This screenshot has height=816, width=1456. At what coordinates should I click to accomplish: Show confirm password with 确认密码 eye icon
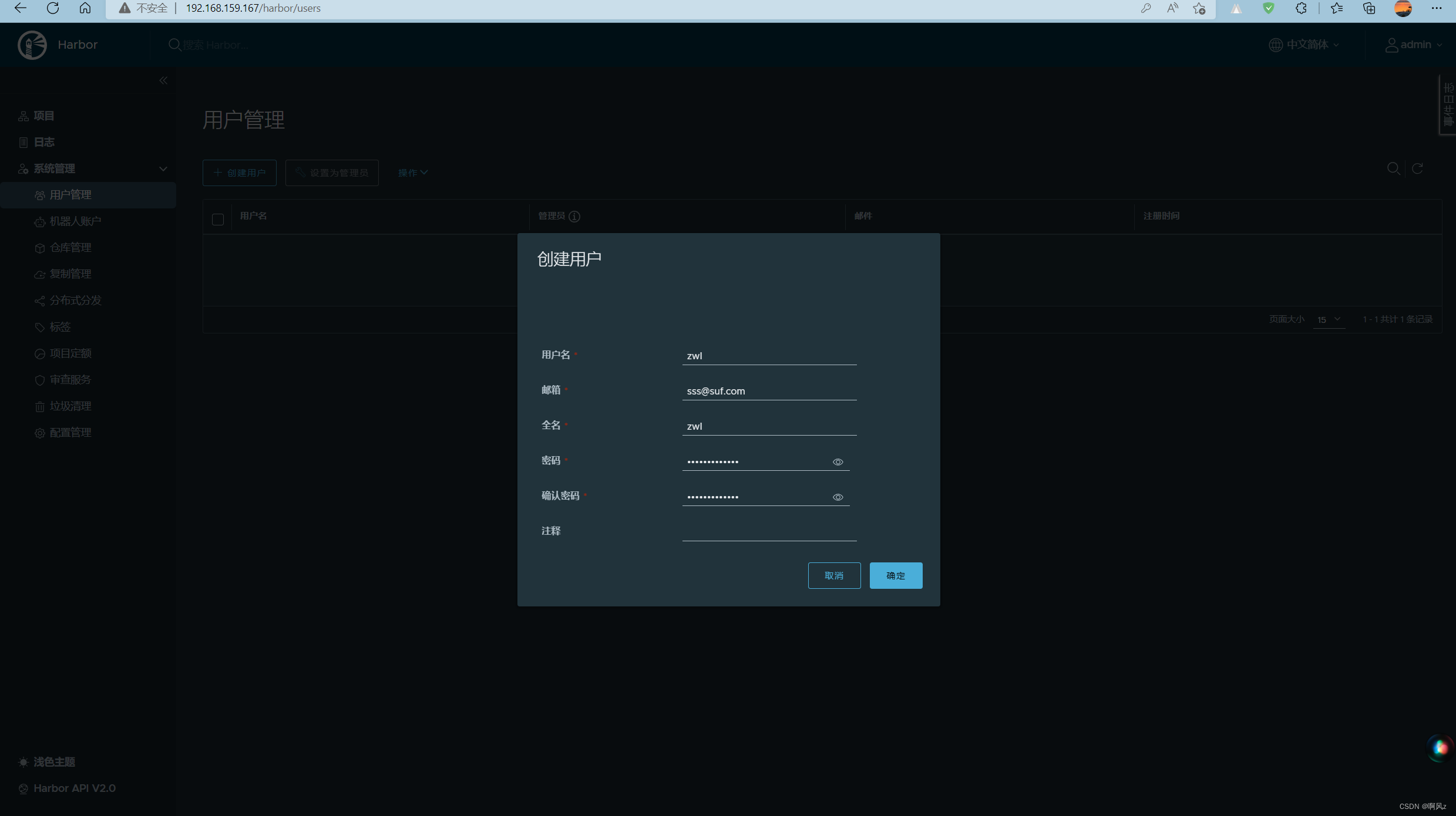[x=838, y=497]
